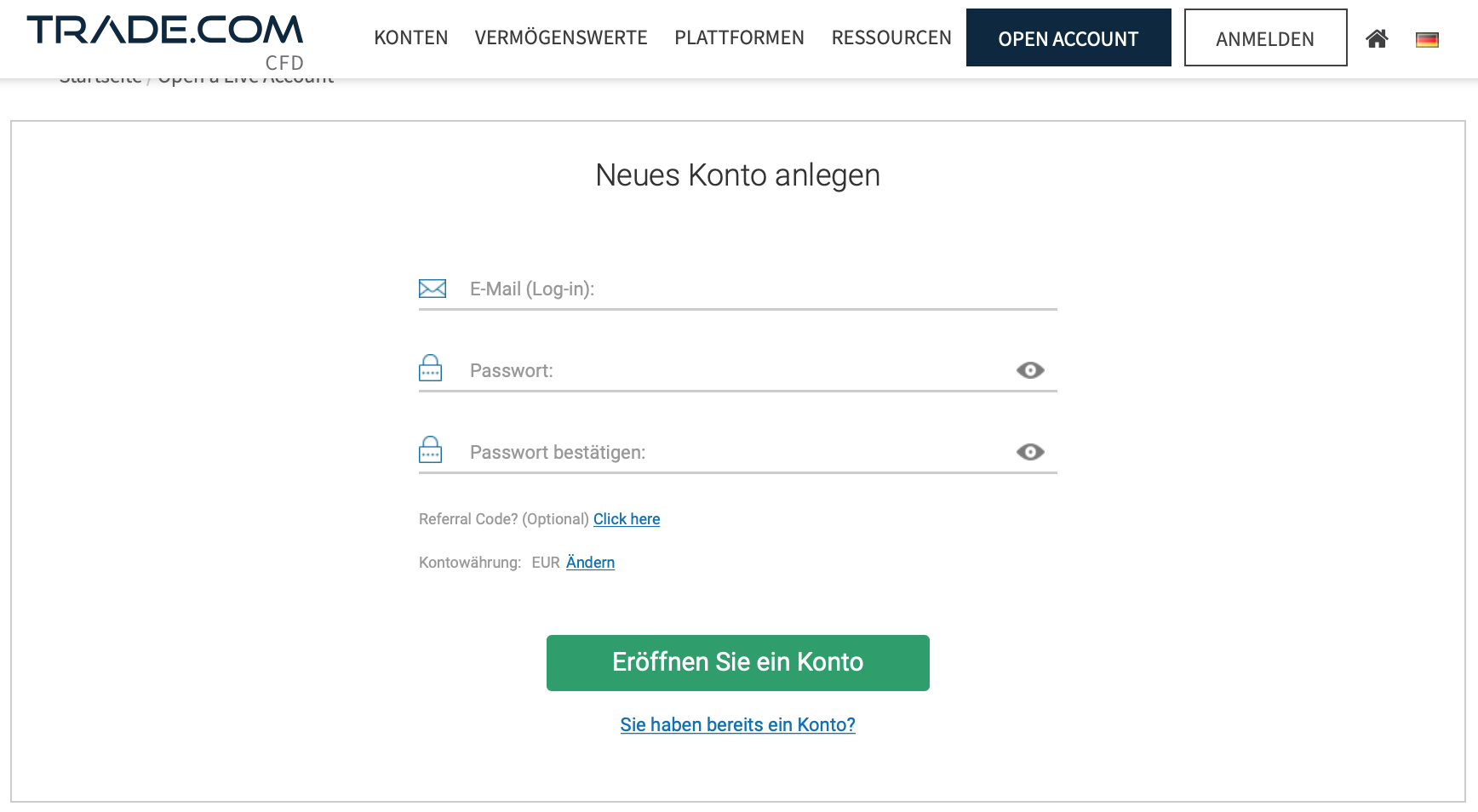Click the OPEN ACCOUNT button
The height and width of the screenshot is (812, 1478).
[1068, 37]
